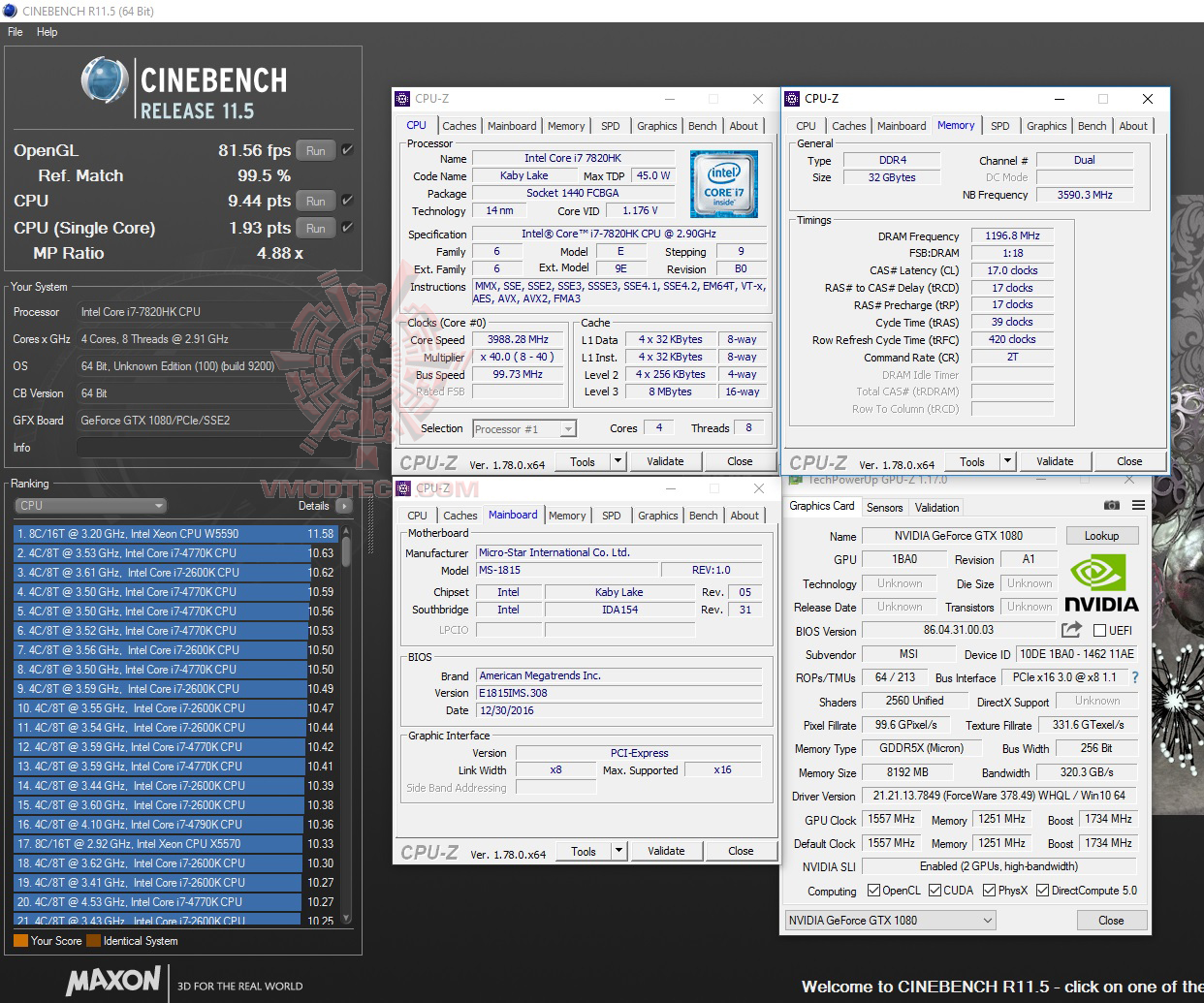This screenshot has height=1003, width=1204.
Task: Toggle the CPU test checkbox
Action: click(347, 201)
